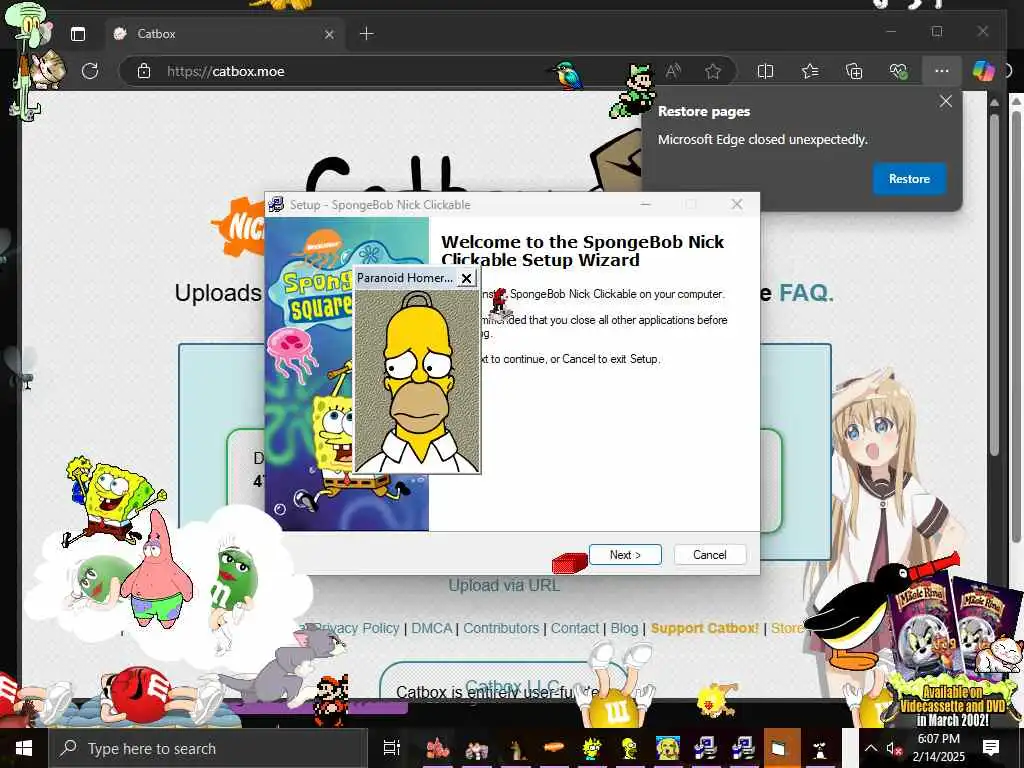The height and width of the screenshot is (768, 1024).
Task: Show hidden system tray icons
Action: pos(871,748)
